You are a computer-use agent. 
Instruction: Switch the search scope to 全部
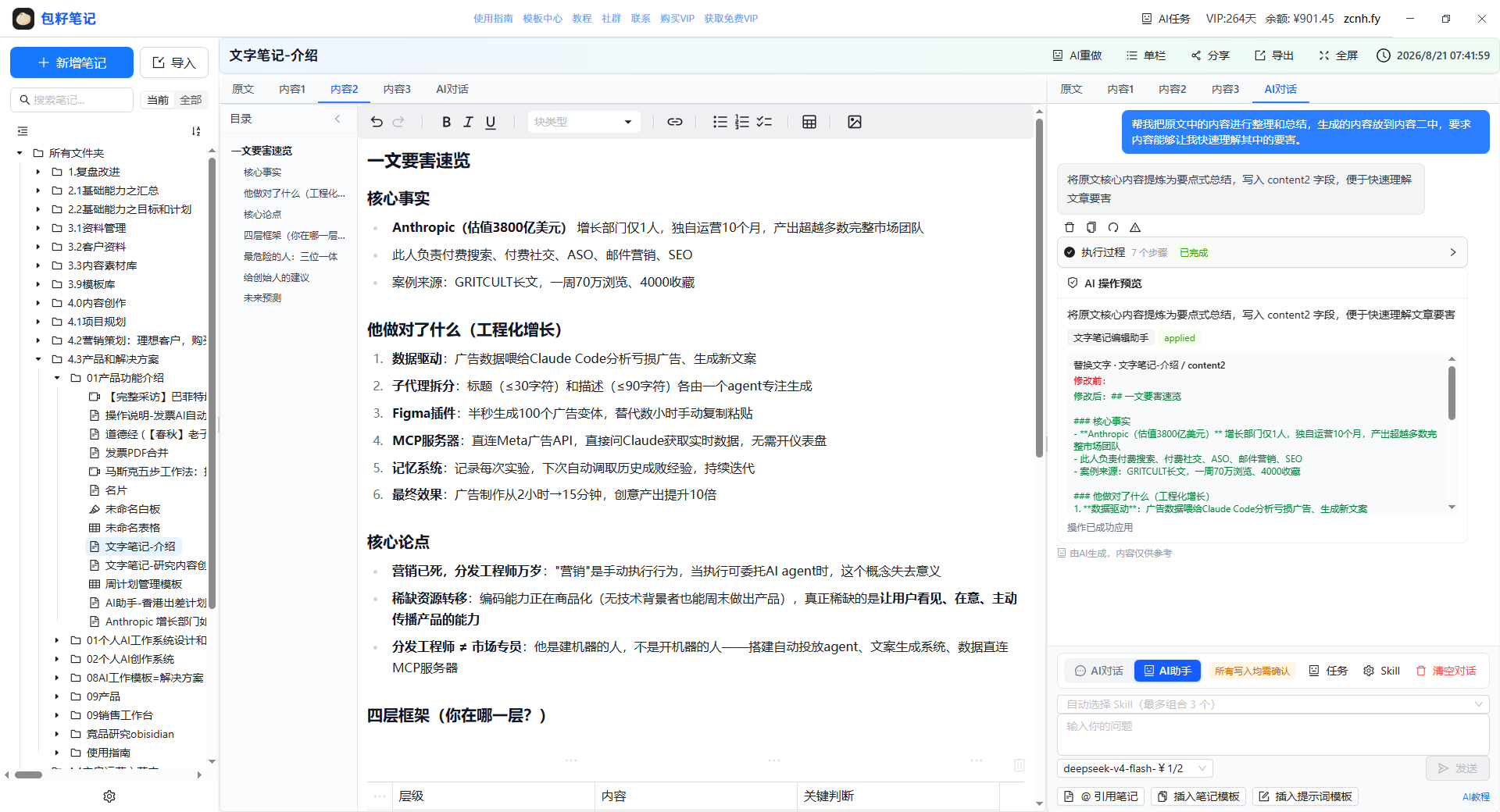coord(191,100)
